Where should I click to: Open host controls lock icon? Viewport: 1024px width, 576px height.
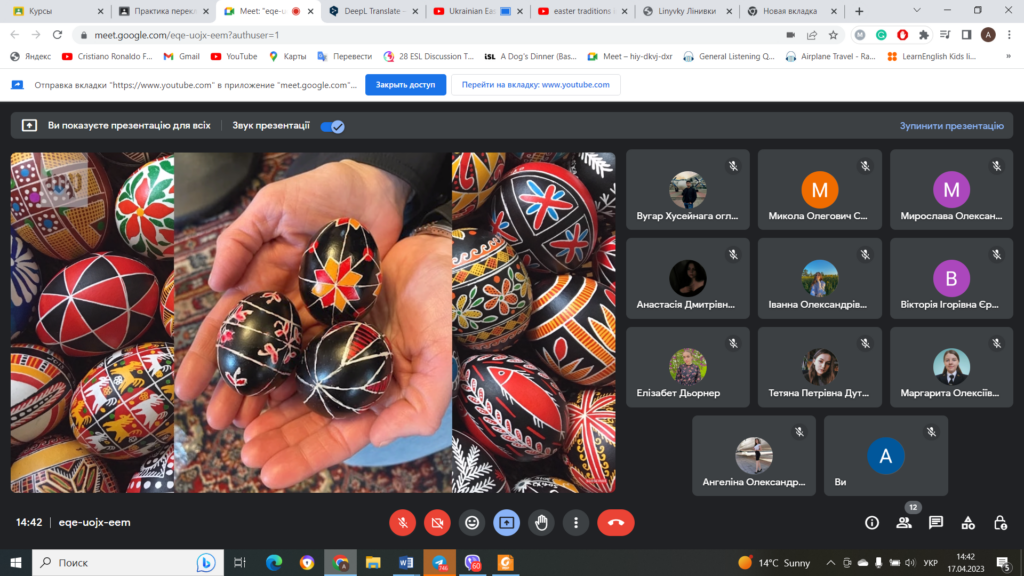(1000, 522)
